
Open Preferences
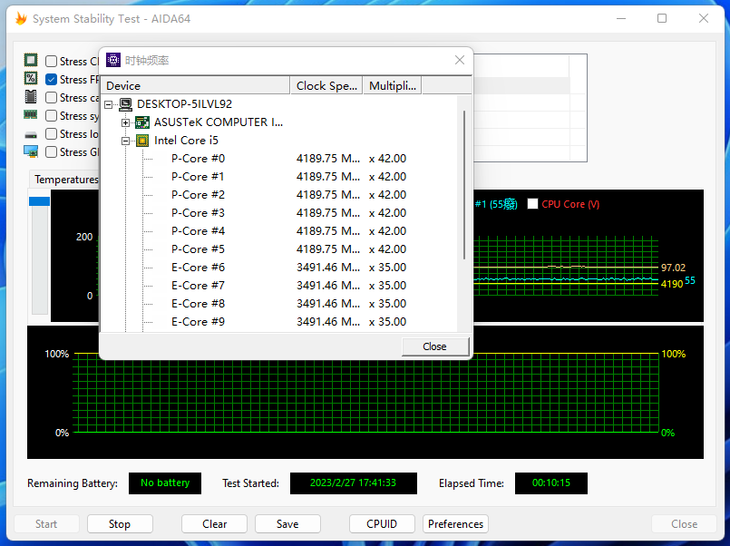455,524
